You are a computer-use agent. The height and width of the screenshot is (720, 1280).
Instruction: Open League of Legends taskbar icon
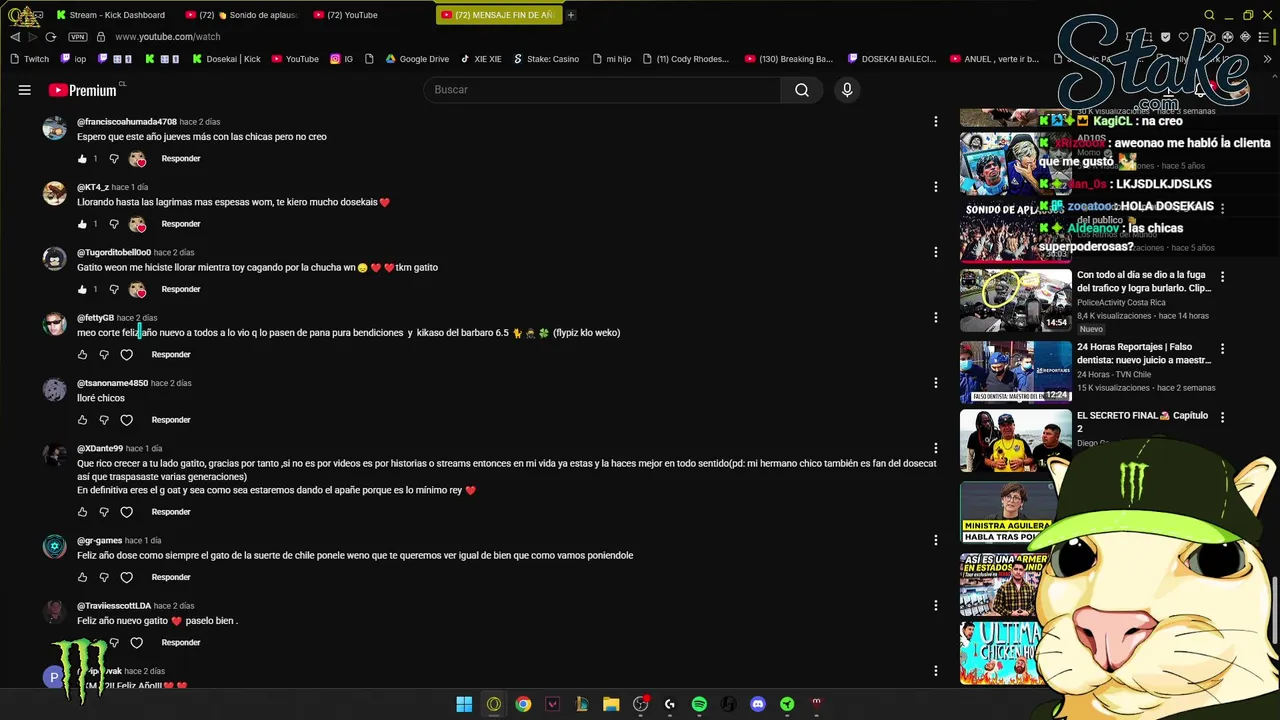coord(582,704)
